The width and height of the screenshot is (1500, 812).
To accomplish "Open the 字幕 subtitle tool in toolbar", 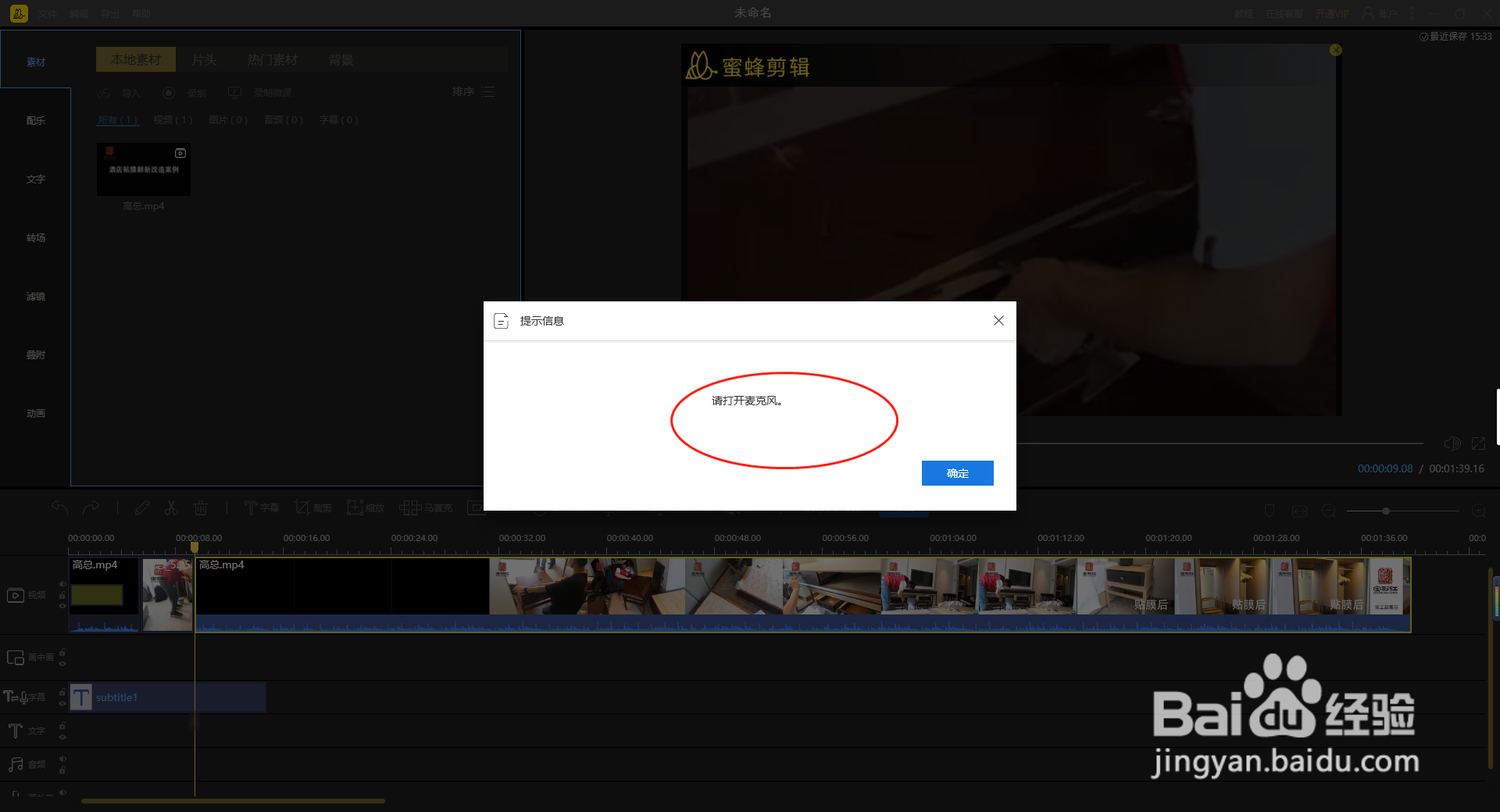I will coord(261,507).
